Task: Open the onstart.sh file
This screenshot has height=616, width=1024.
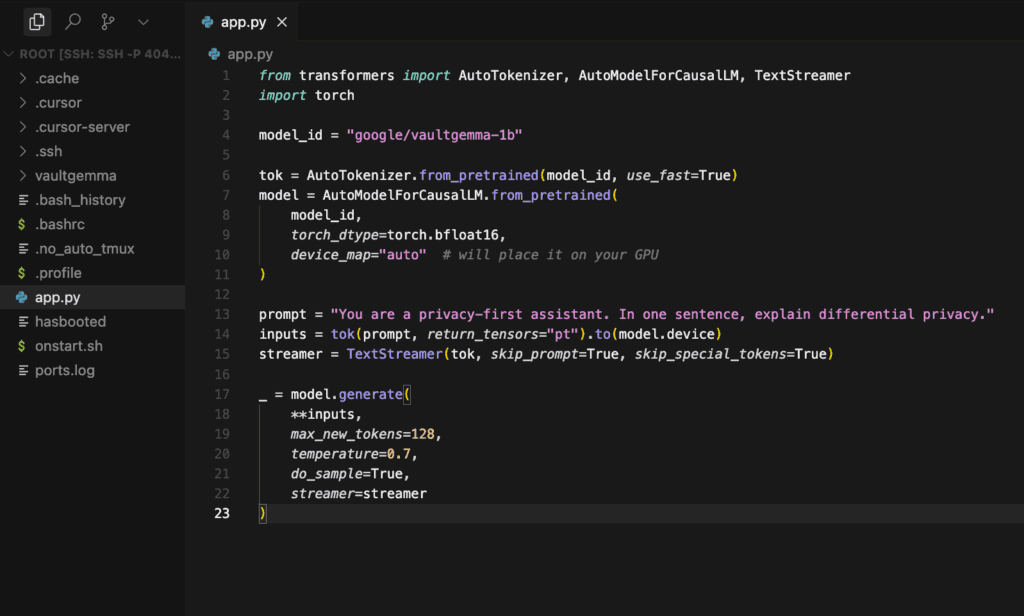Action: (x=93, y=346)
